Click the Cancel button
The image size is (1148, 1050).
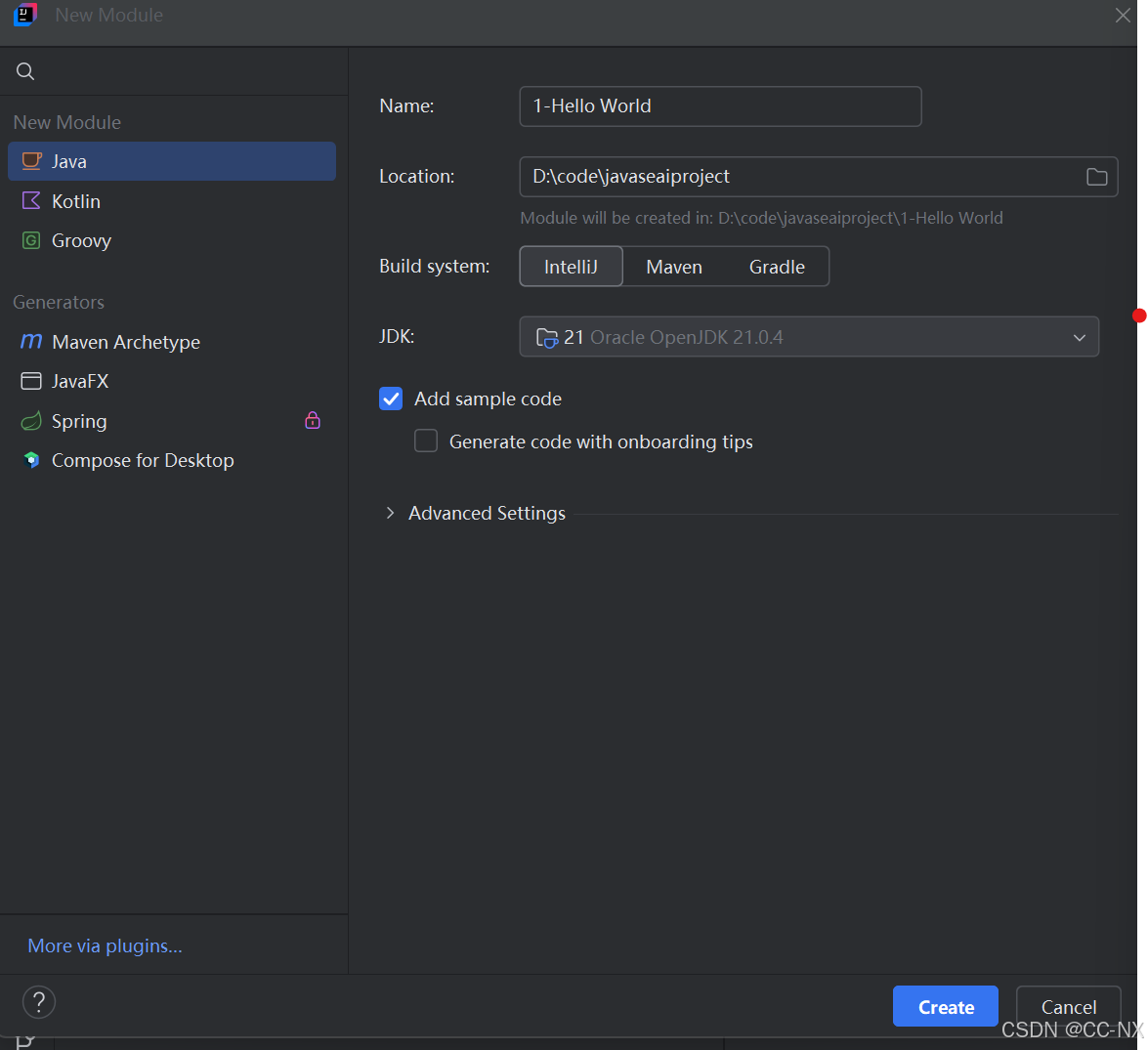click(1068, 1006)
